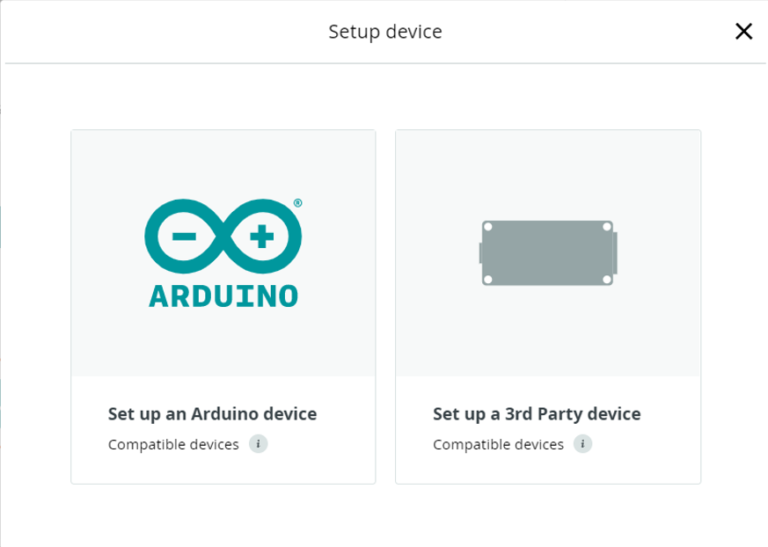
Task: Select the gray 3rd Party board illustration
Action: pyautogui.click(x=548, y=252)
